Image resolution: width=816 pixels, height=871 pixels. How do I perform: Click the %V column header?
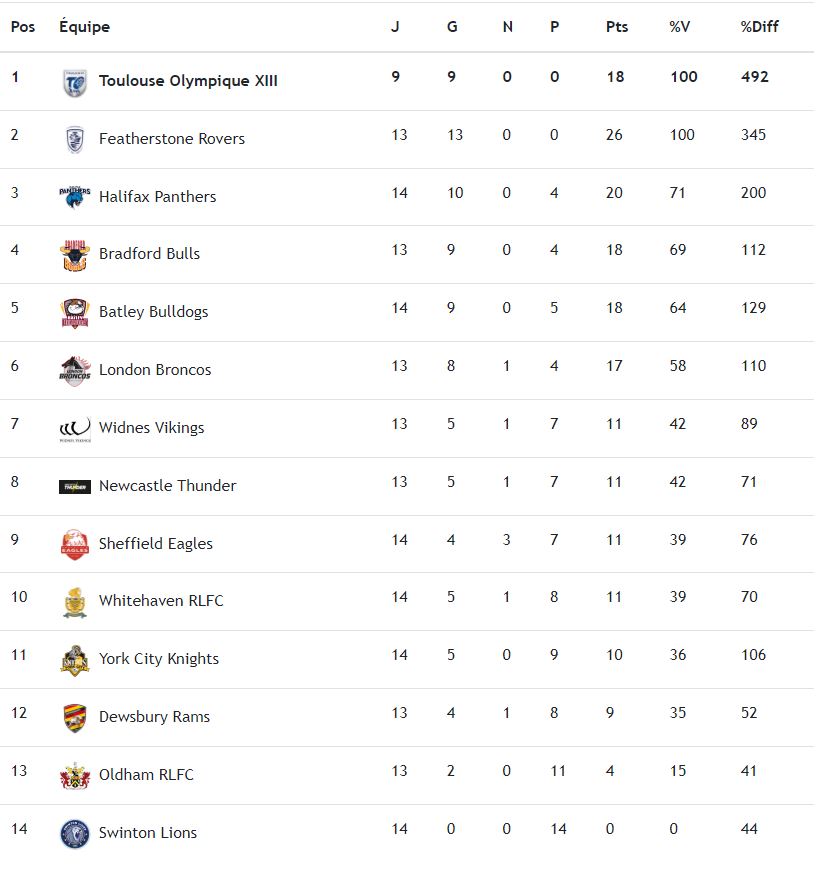[680, 27]
